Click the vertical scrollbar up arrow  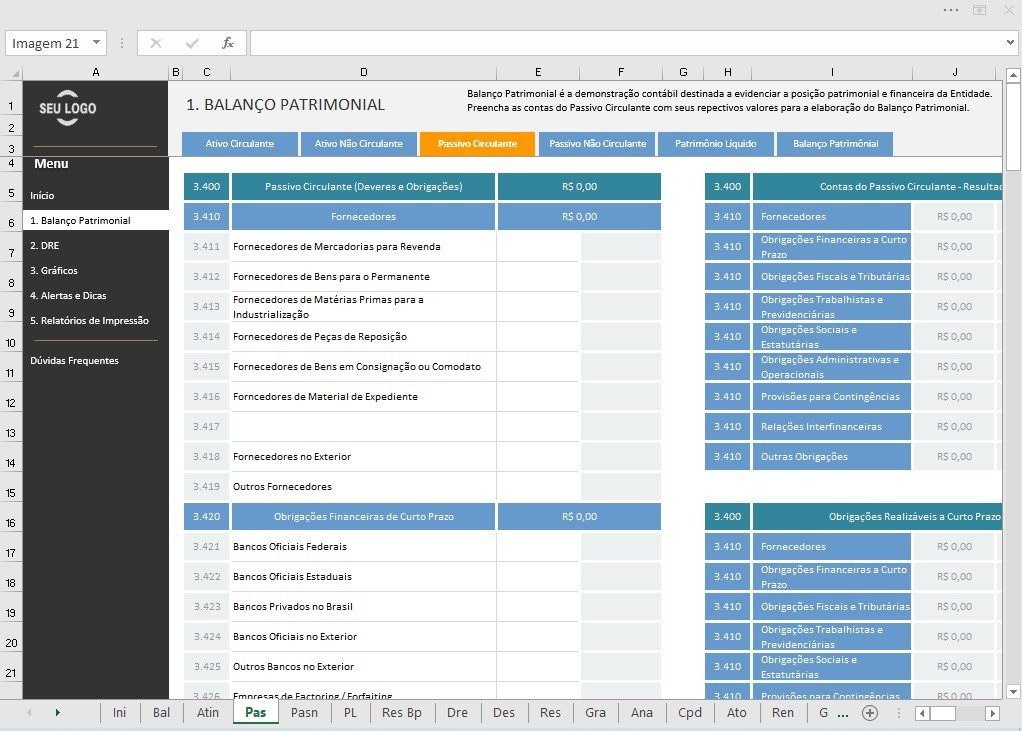pos(1013,75)
